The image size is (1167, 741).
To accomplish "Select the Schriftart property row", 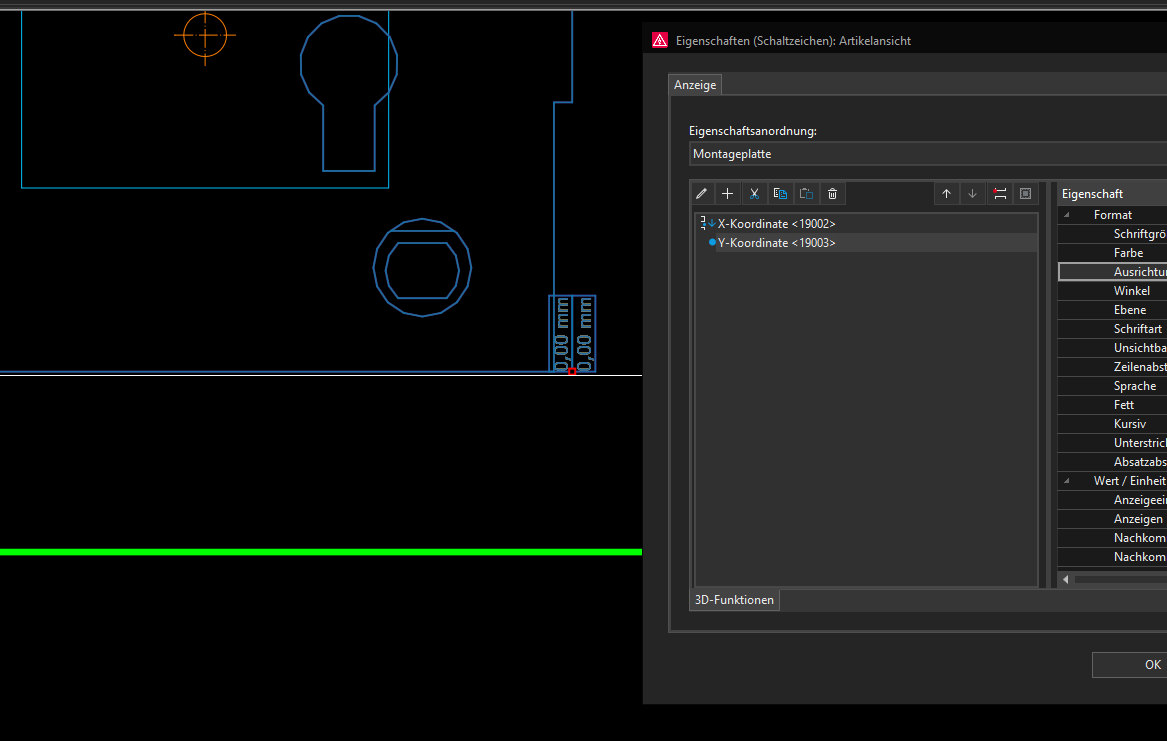I will pos(1112,329).
